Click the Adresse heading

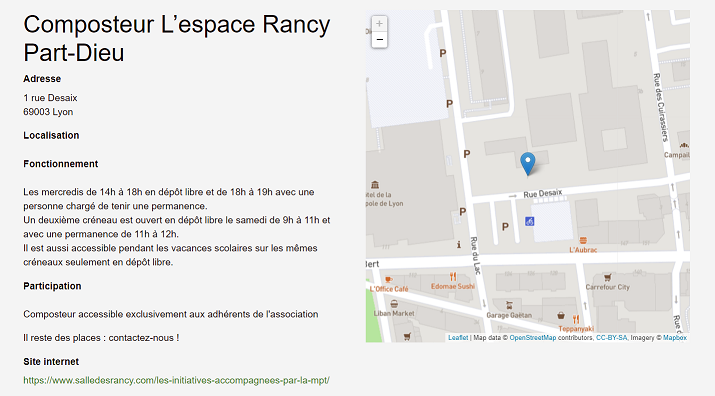[x=42, y=78]
